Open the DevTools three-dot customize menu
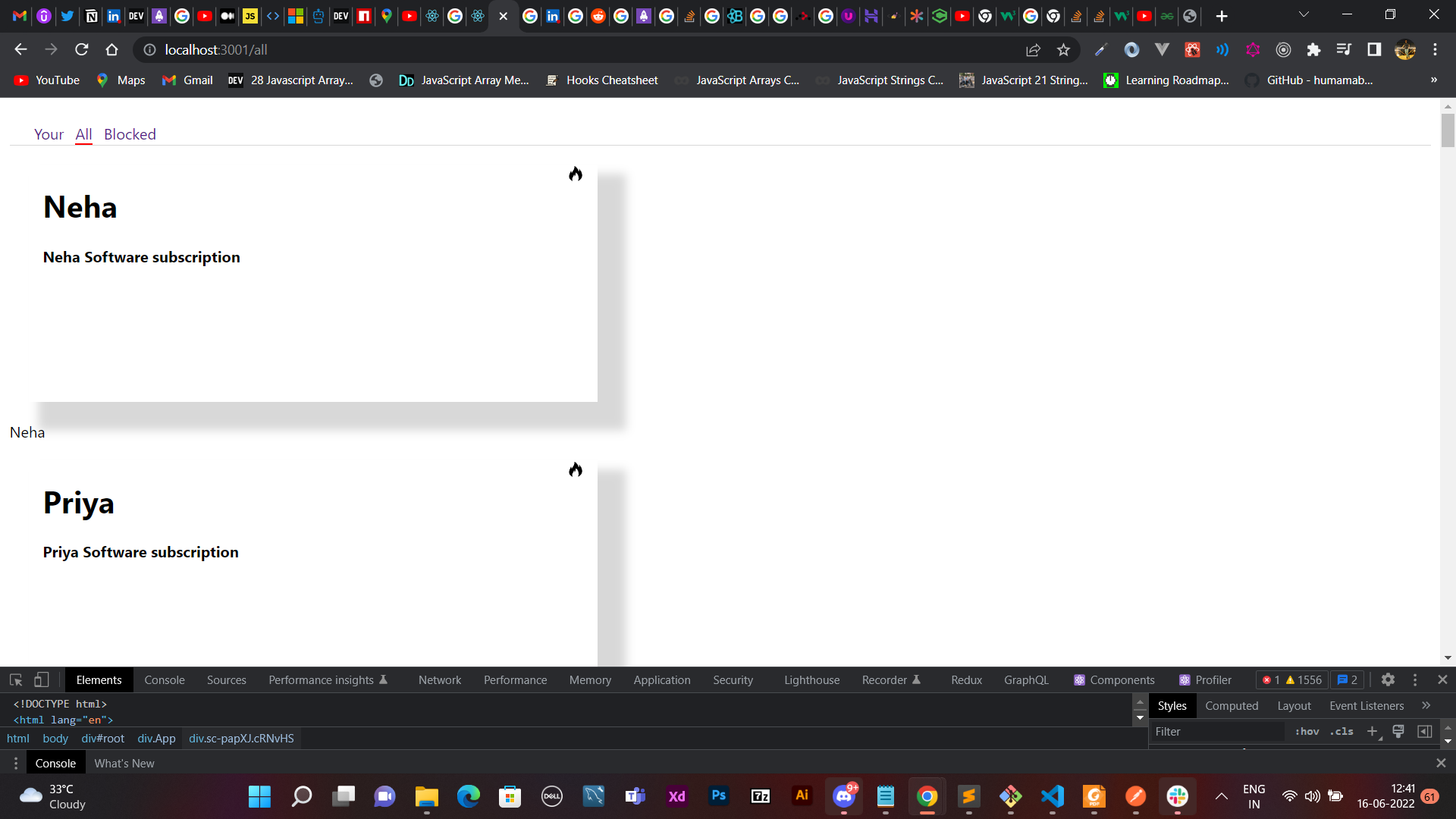 1415,680
